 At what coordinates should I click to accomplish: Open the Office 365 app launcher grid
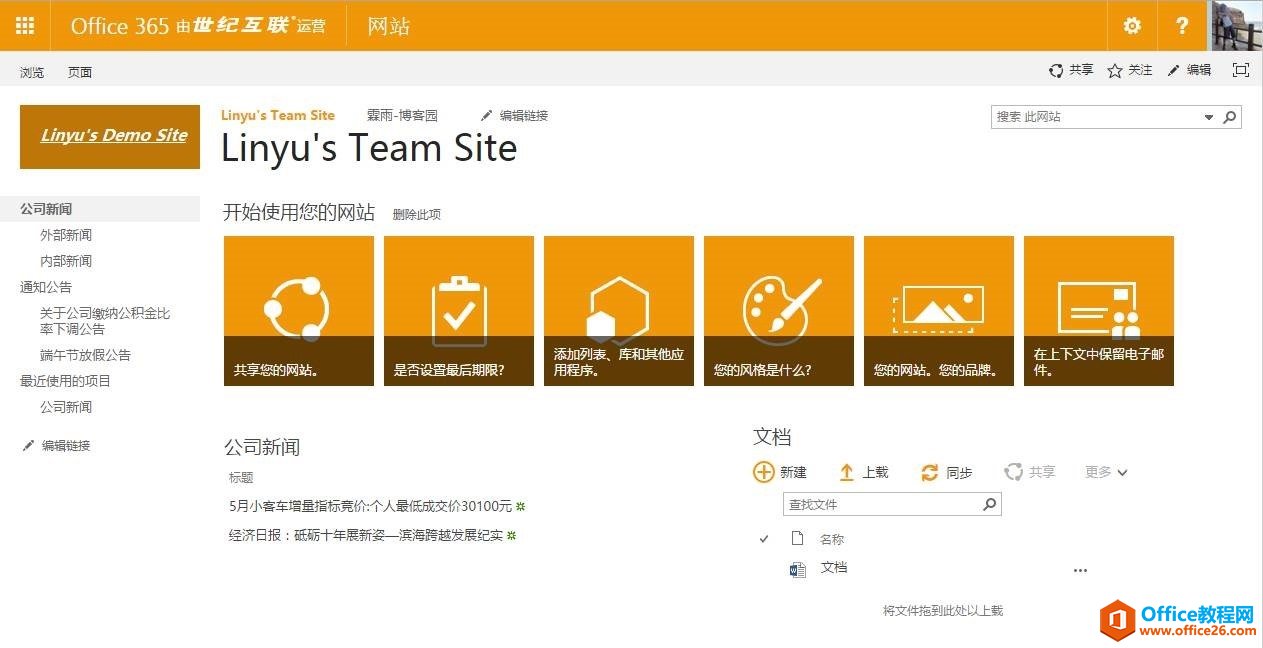coord(25,26)
